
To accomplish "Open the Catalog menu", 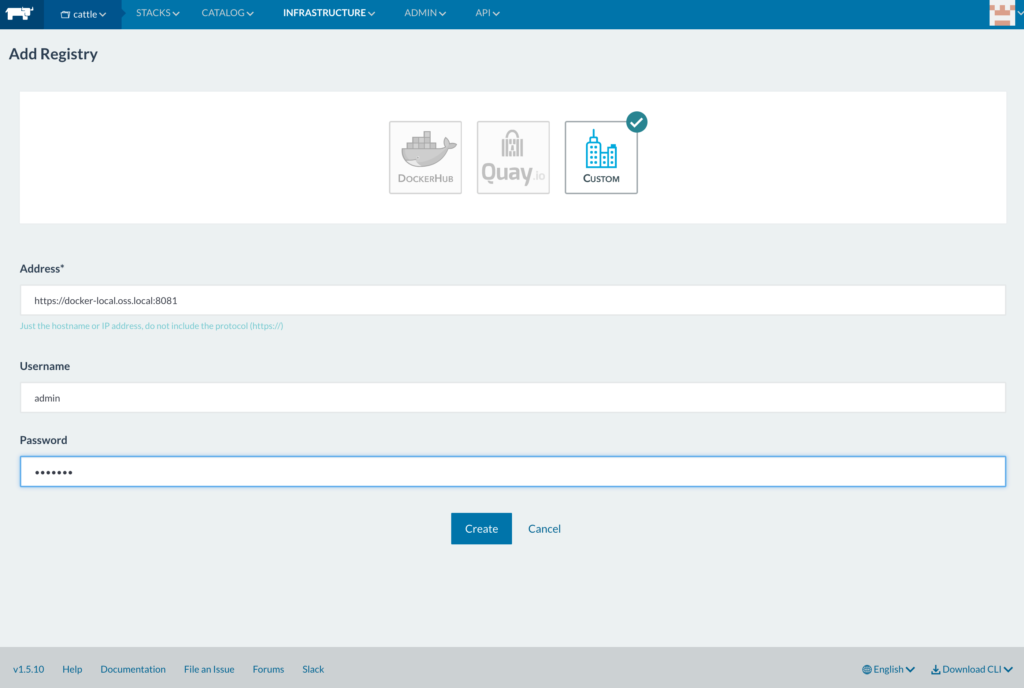I will pos(227,13).
